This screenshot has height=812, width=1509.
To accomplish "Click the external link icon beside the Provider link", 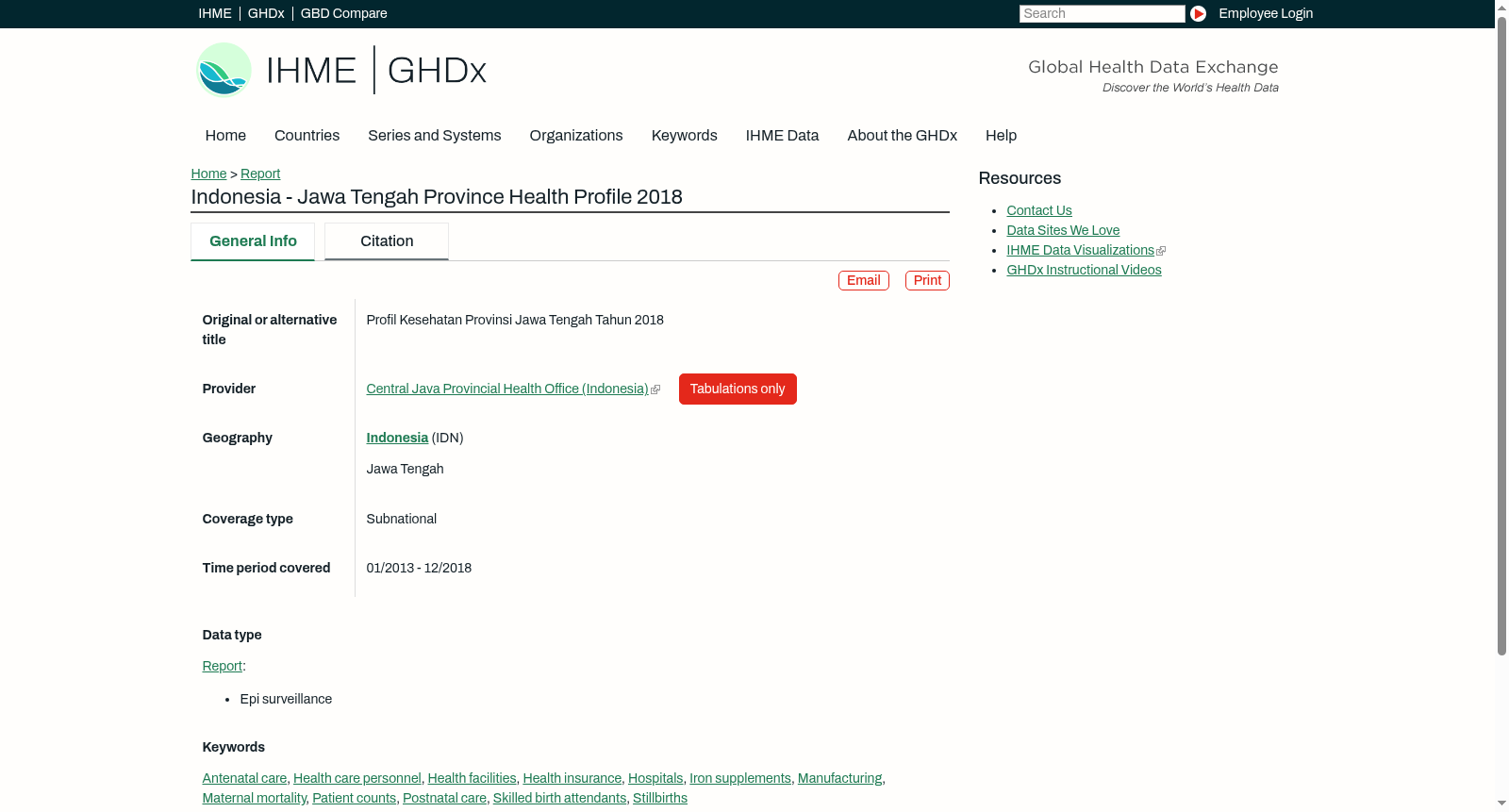I will 655,389.
